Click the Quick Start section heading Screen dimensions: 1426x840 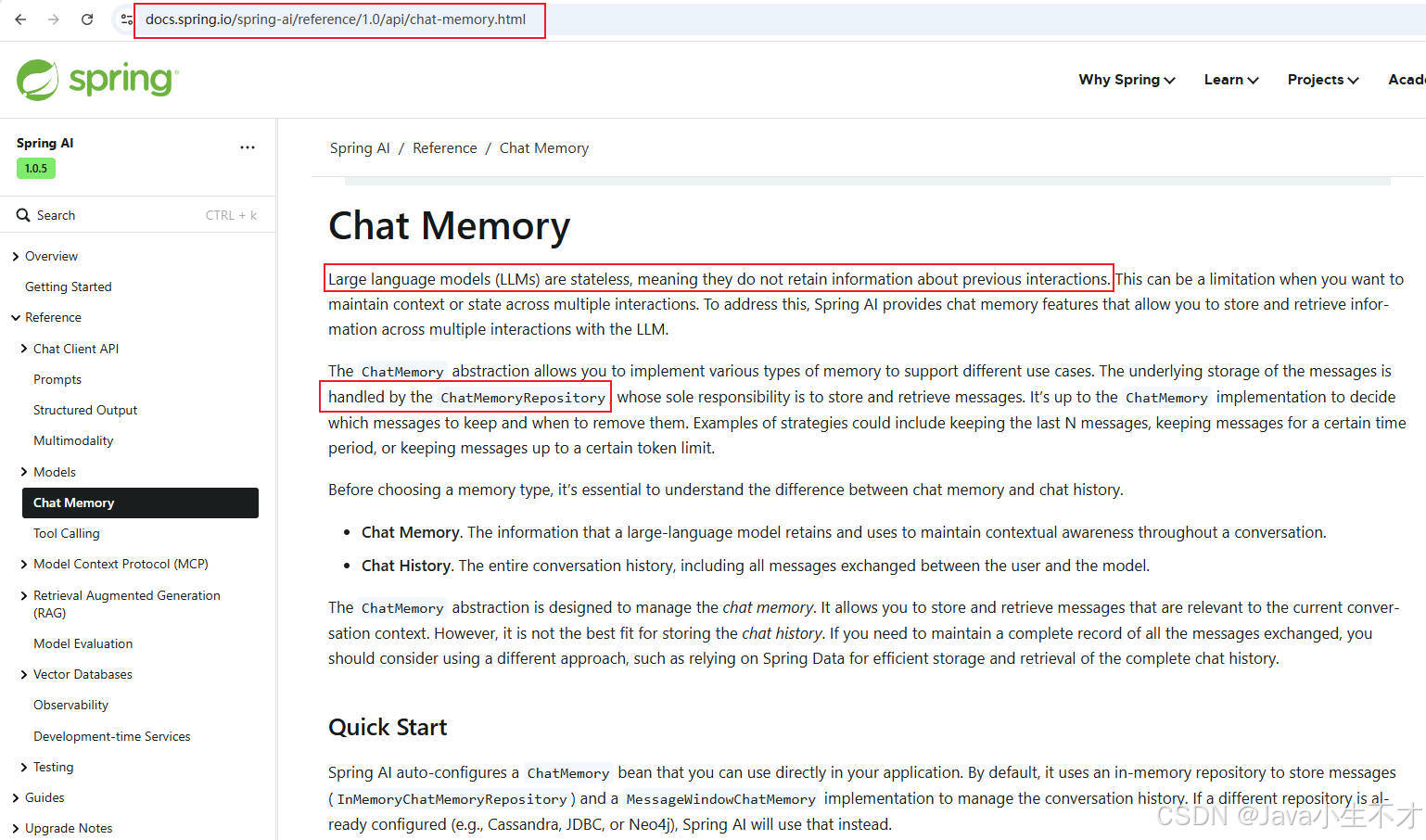tap(388, 728)
